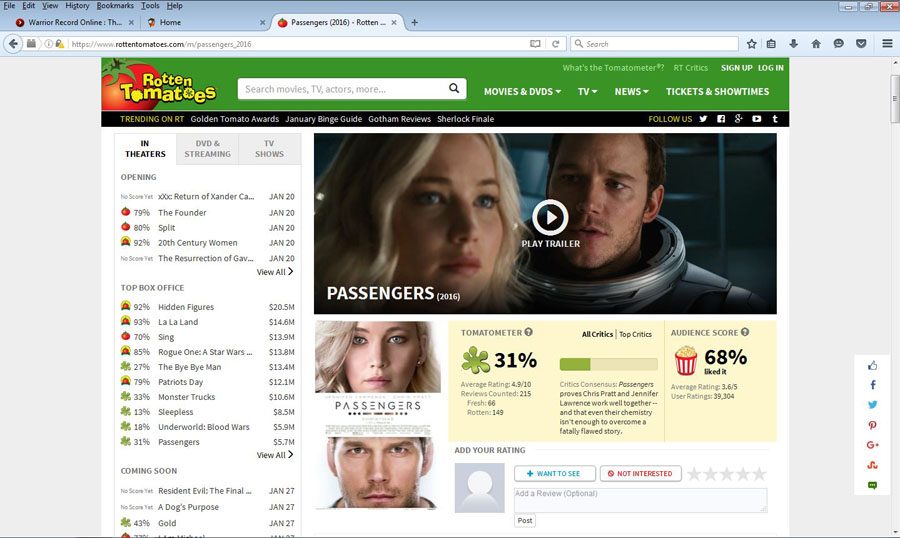Image resolution: width=900 pixels, height=538 pixels.
Task: Open a new browser tab with plus button
Action: click(x=414, y=22)
